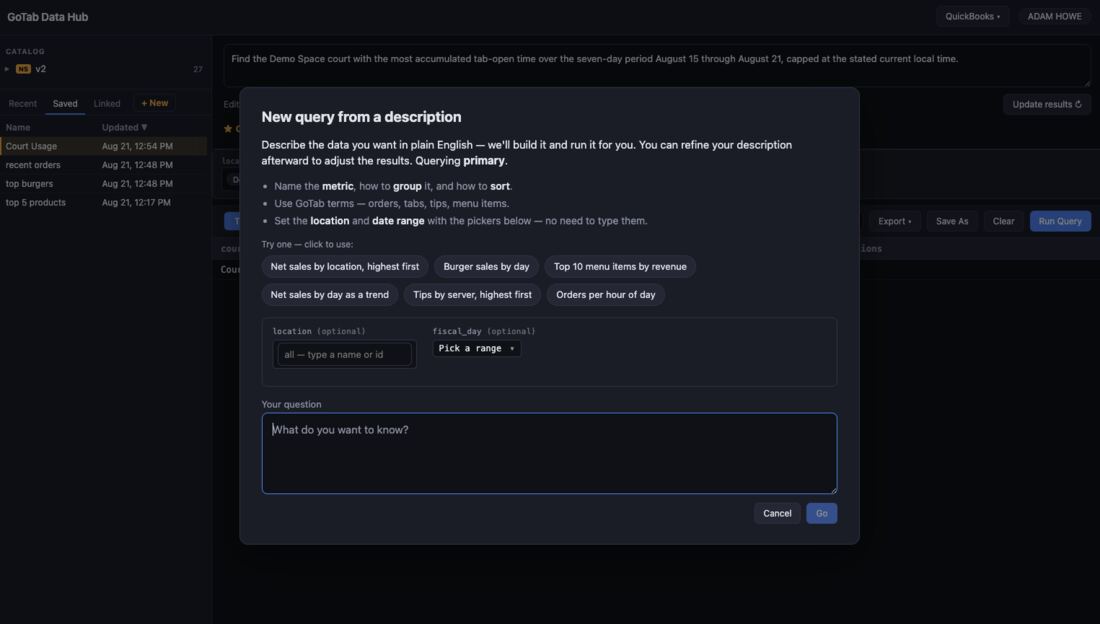Viewport: 1100px width, 624px height.
Task: Open the Export dropdown
Action: 894,221
